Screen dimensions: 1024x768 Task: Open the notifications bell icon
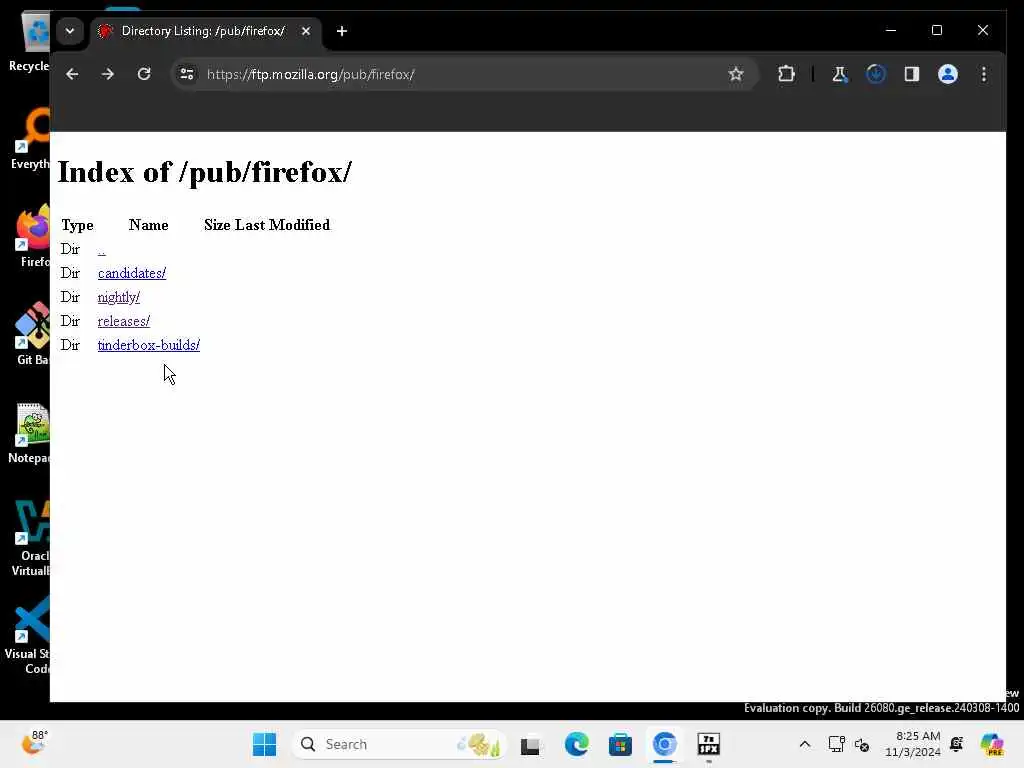(x=957, y=744)
